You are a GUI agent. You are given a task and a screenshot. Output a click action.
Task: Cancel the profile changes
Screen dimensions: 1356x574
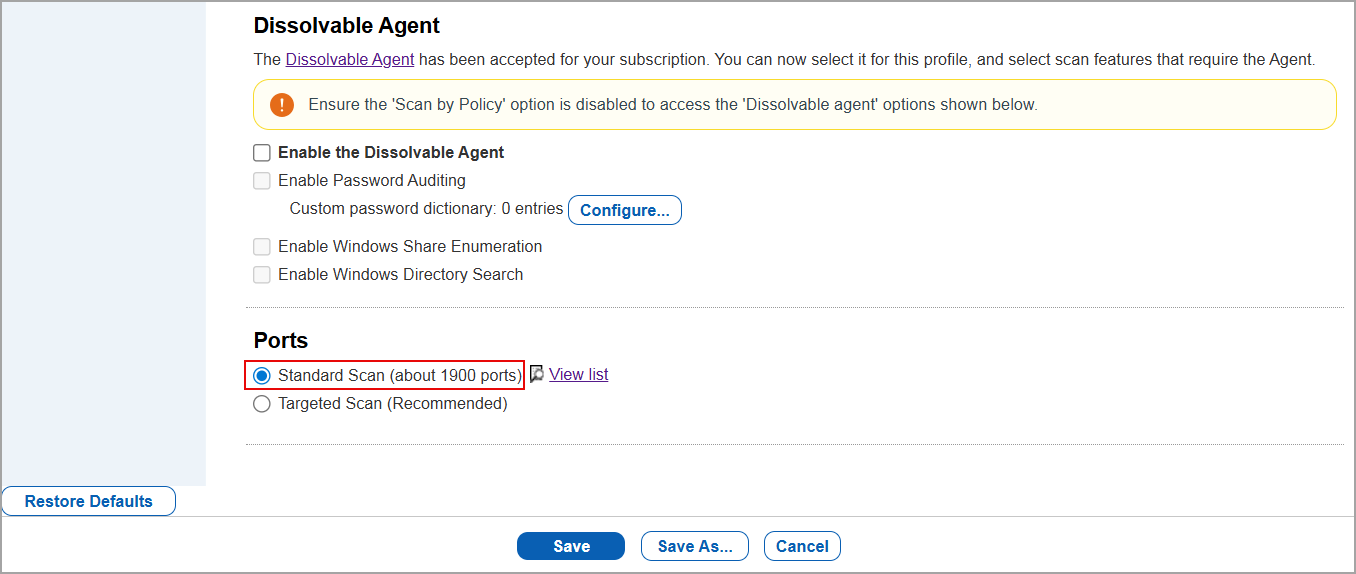pyautogui.click(x=802, y=546)
